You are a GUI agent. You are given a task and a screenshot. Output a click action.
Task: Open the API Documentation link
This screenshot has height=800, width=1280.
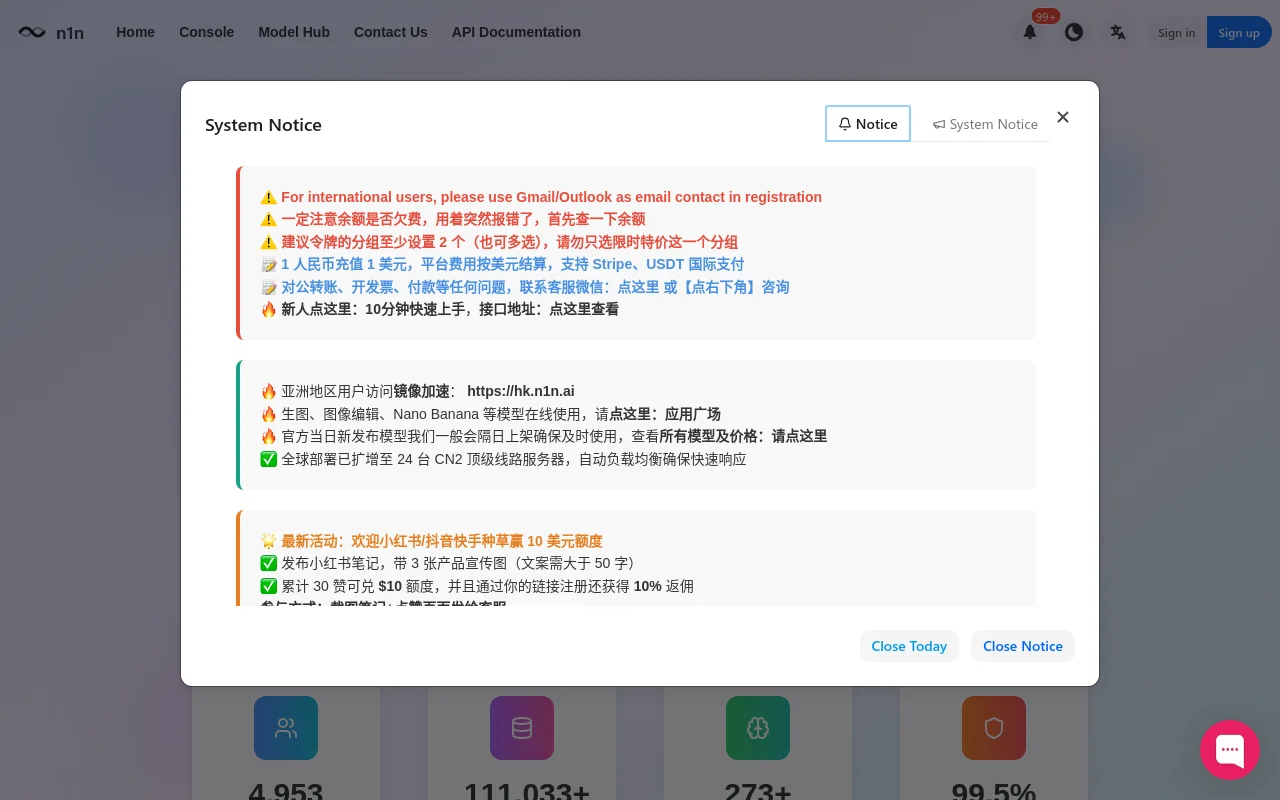(x=516, y=32)
